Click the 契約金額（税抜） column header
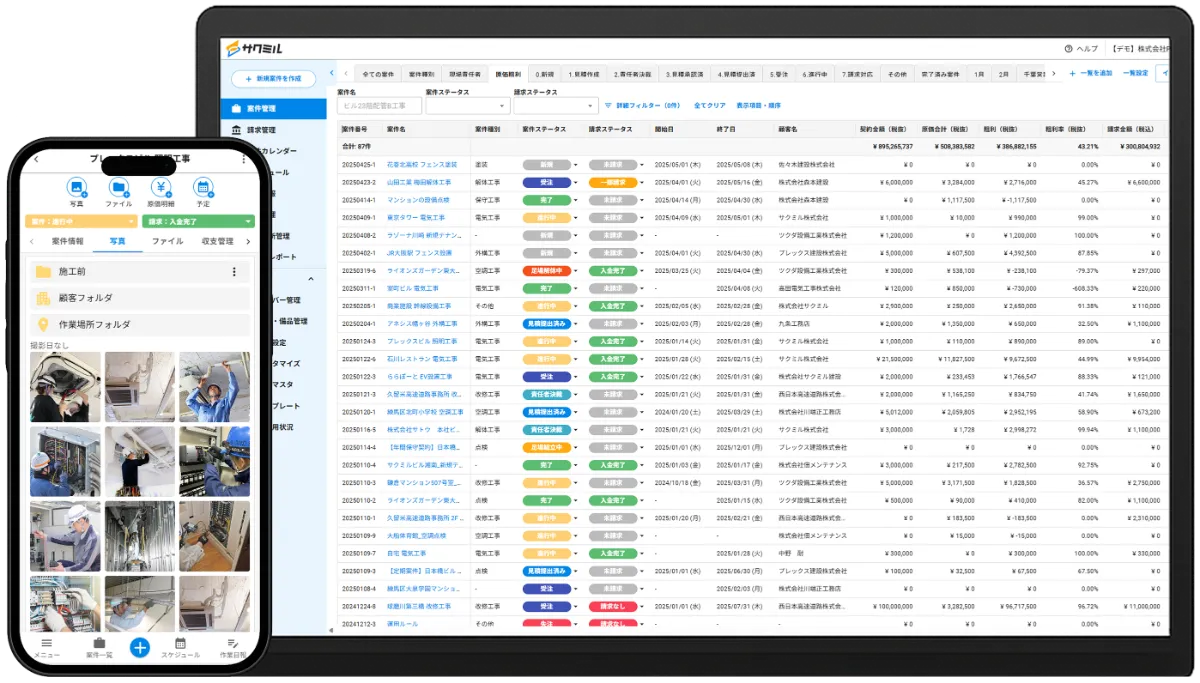The width and height of the screenshot is (1200, 683). click(885, 130)
